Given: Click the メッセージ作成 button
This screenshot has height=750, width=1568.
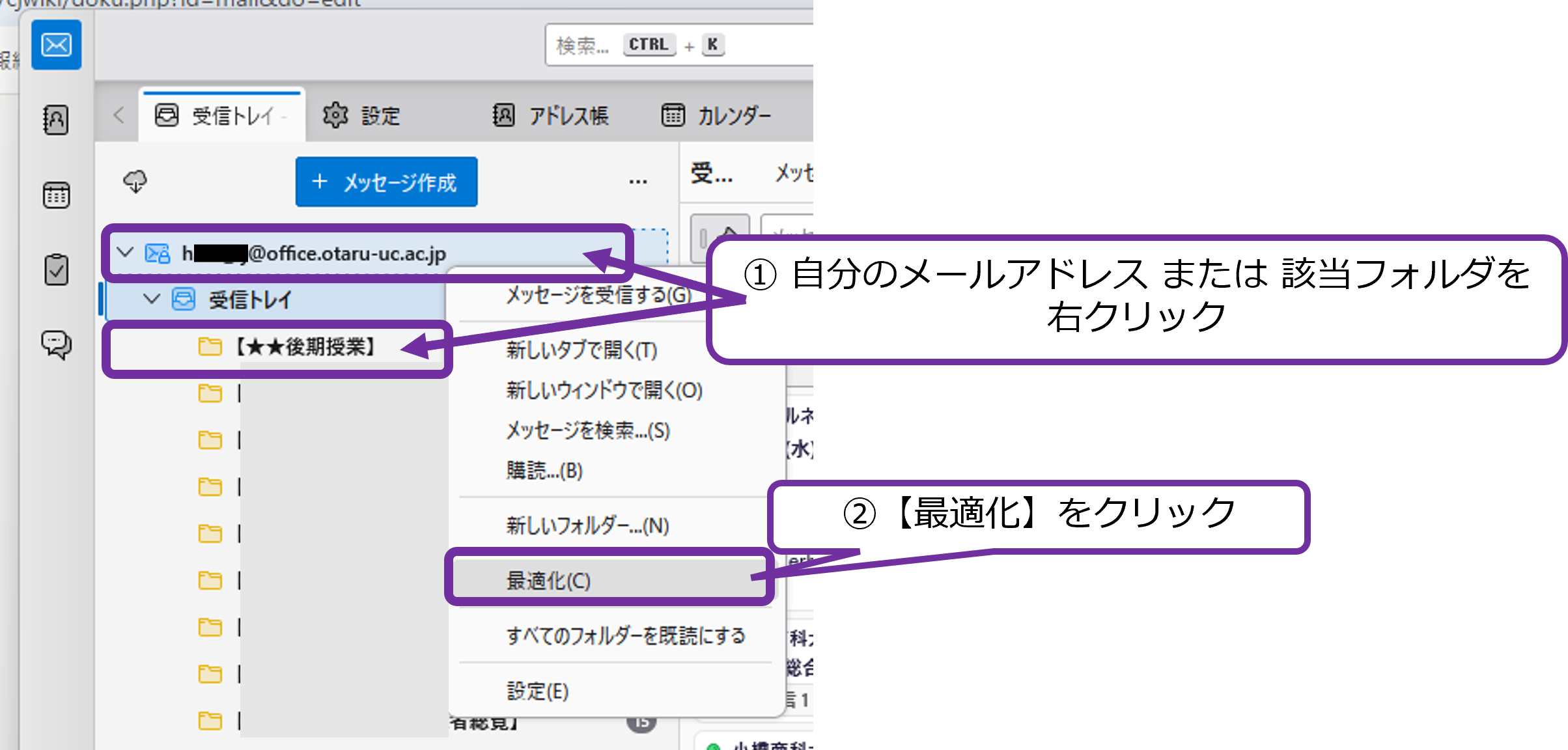Looking at the screenshot, I should [x=386, y=182].
